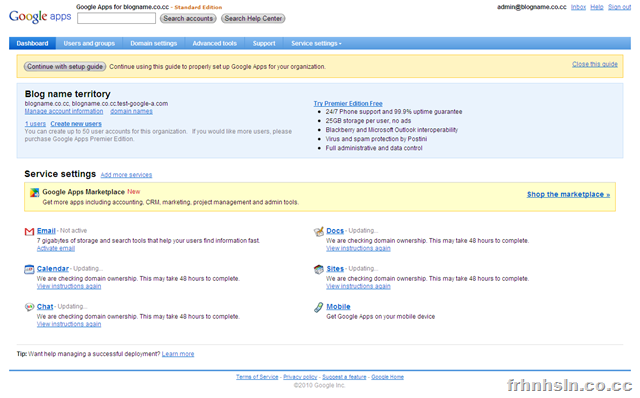View instructions again under Calendar
The height and width of the screenshot is (398, 640).
coord(69,286)
